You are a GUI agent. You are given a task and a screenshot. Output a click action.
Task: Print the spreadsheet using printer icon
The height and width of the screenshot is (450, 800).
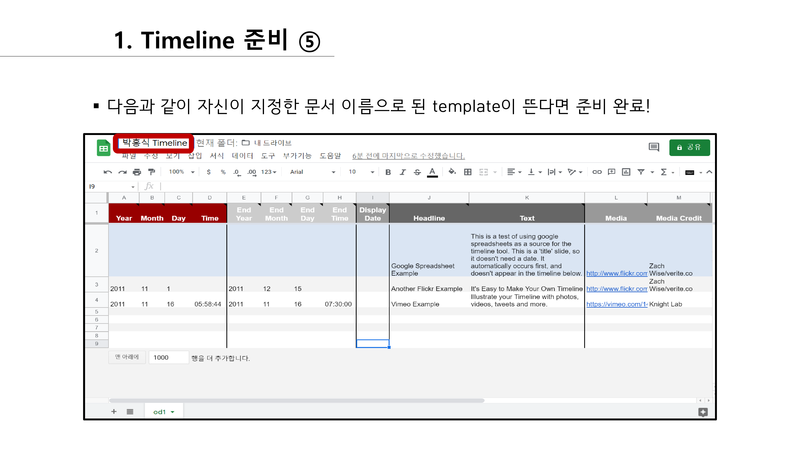coord(137,172)
